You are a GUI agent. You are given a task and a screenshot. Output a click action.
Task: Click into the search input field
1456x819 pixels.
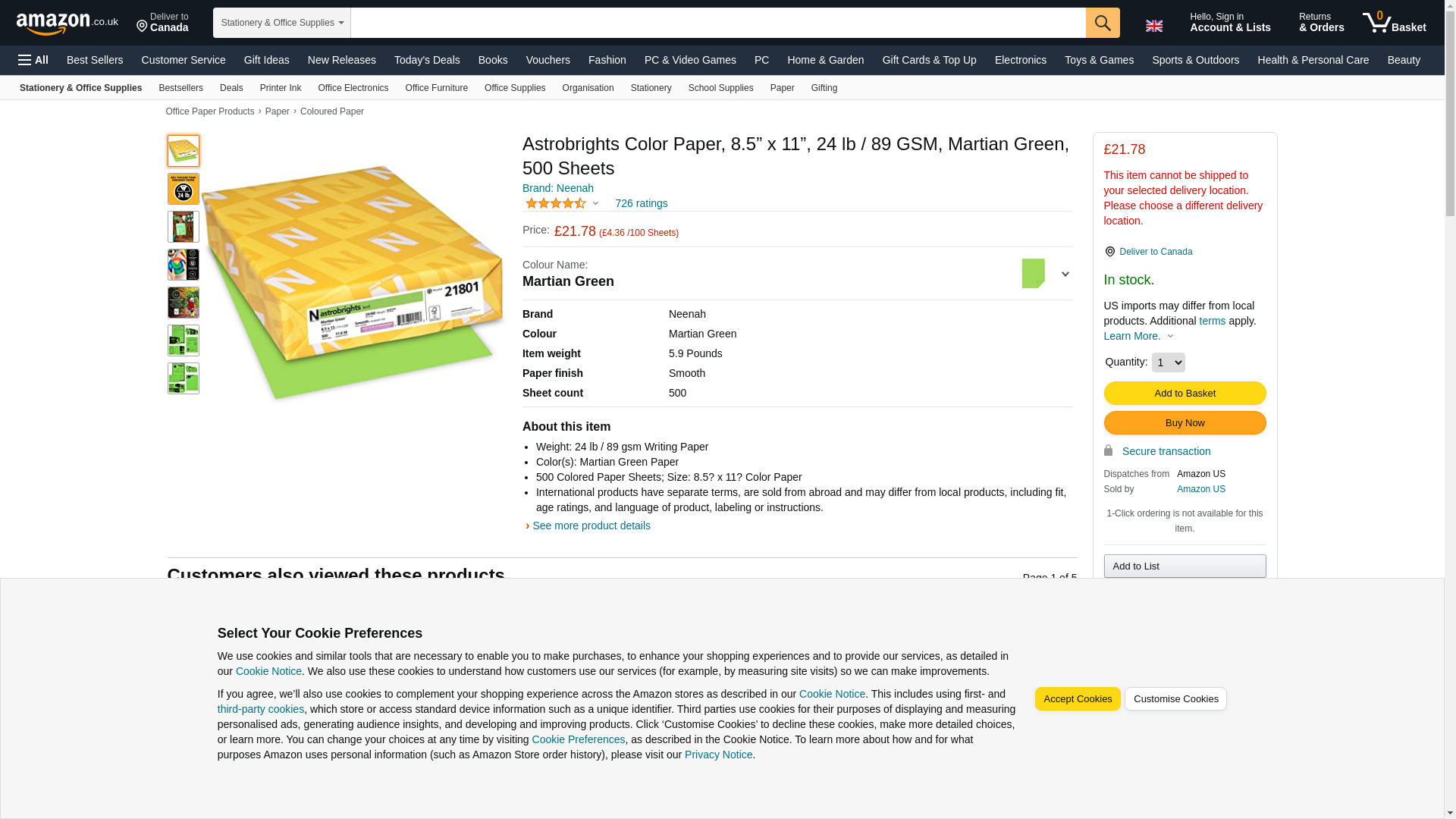(x=717, y=23)
